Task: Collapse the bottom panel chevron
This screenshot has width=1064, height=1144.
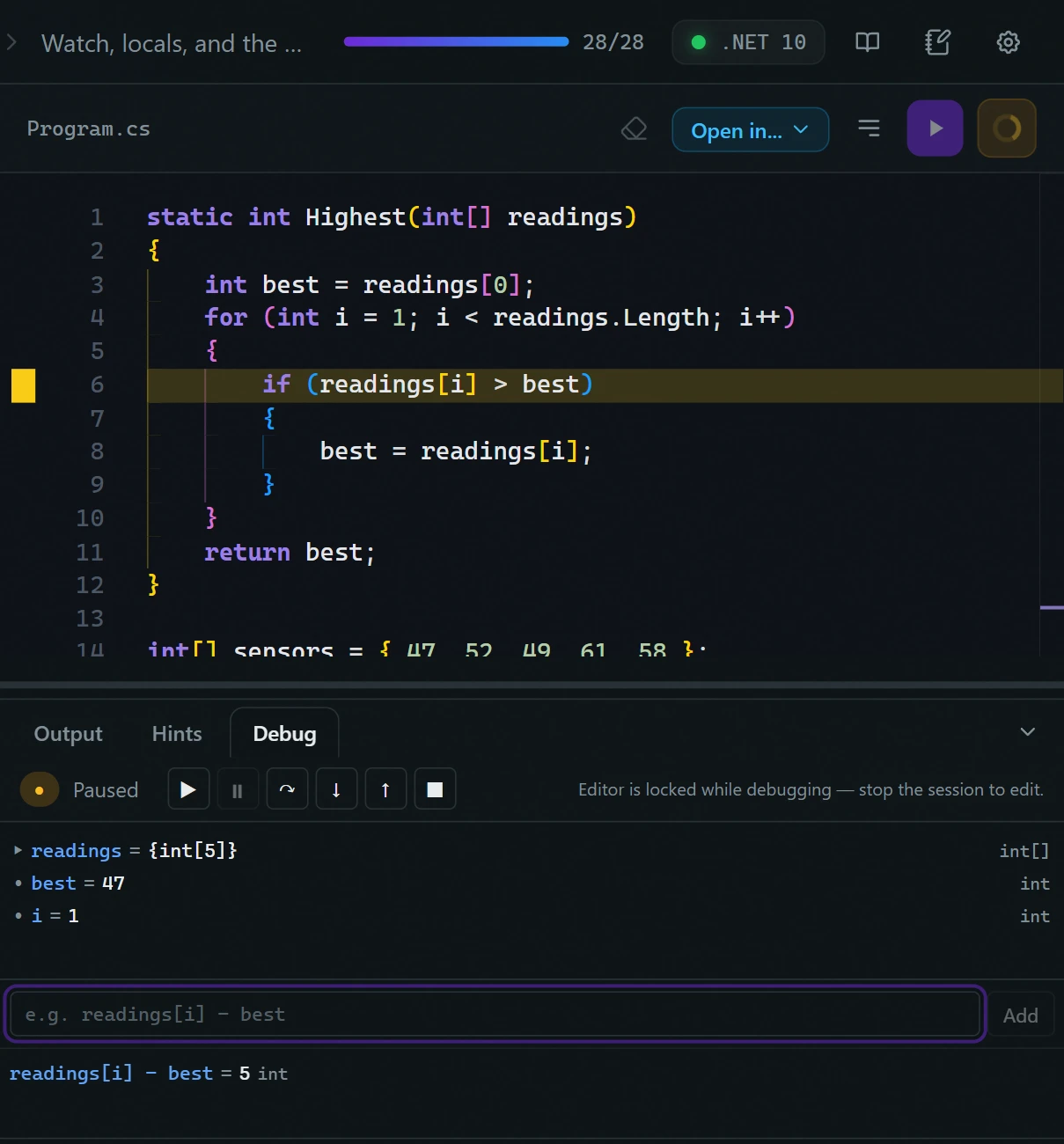Action: pyautogui.click(x=1027, y=732)
